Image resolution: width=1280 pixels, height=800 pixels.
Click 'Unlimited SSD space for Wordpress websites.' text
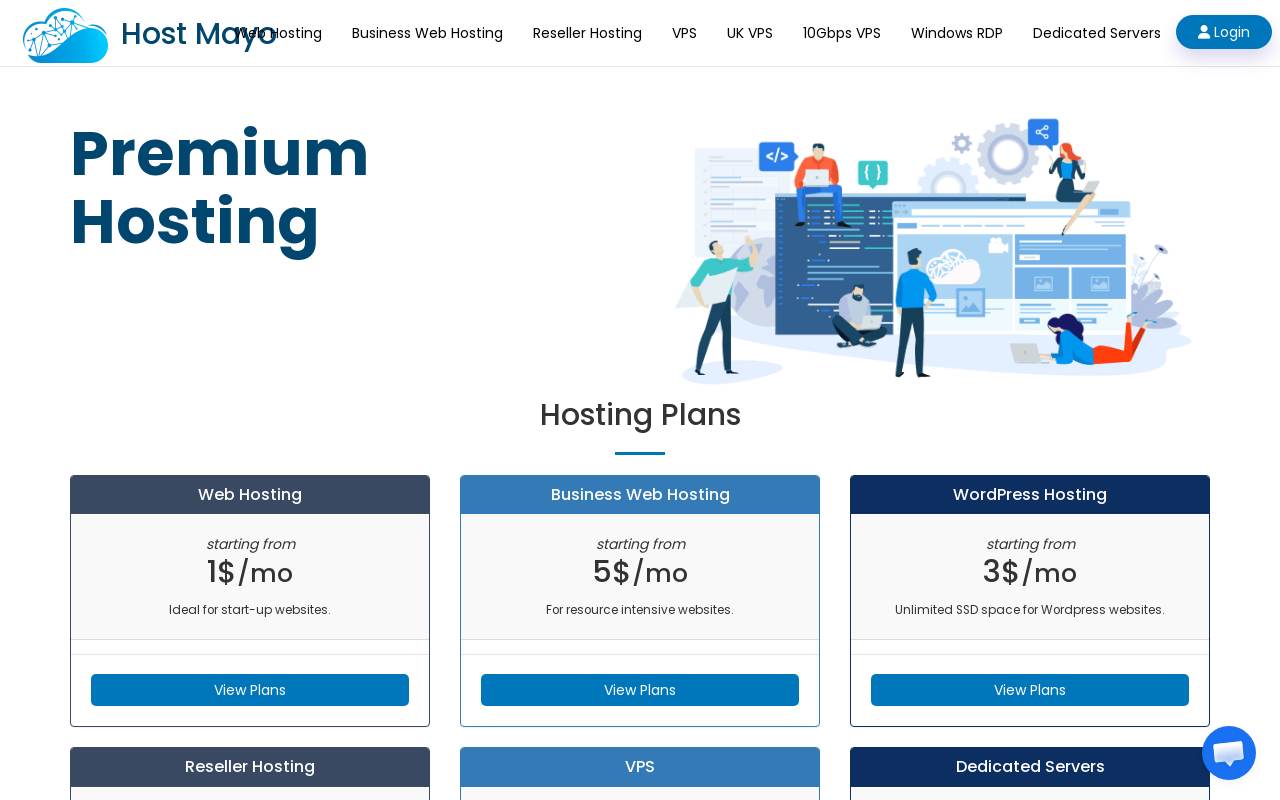click(1030, 610)
